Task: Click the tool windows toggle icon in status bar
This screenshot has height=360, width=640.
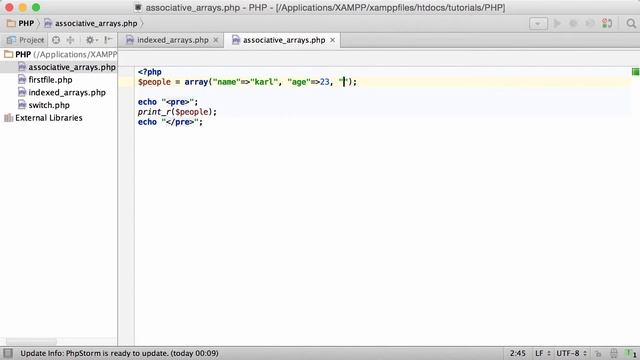Action: coord(8,353)
